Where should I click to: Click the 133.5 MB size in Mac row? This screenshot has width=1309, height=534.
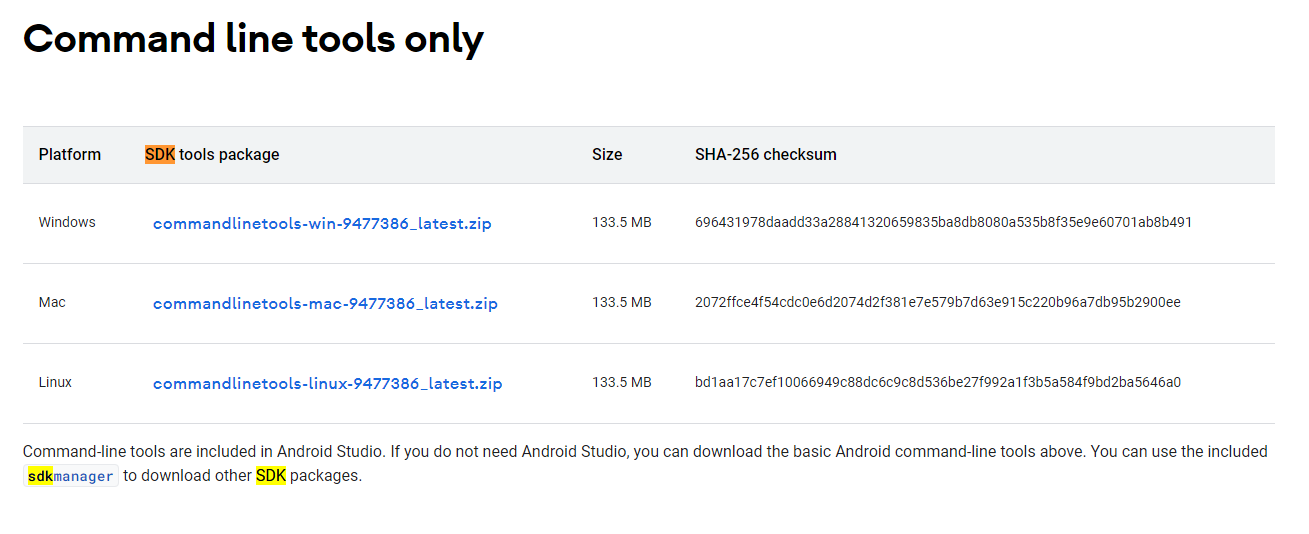622,303
